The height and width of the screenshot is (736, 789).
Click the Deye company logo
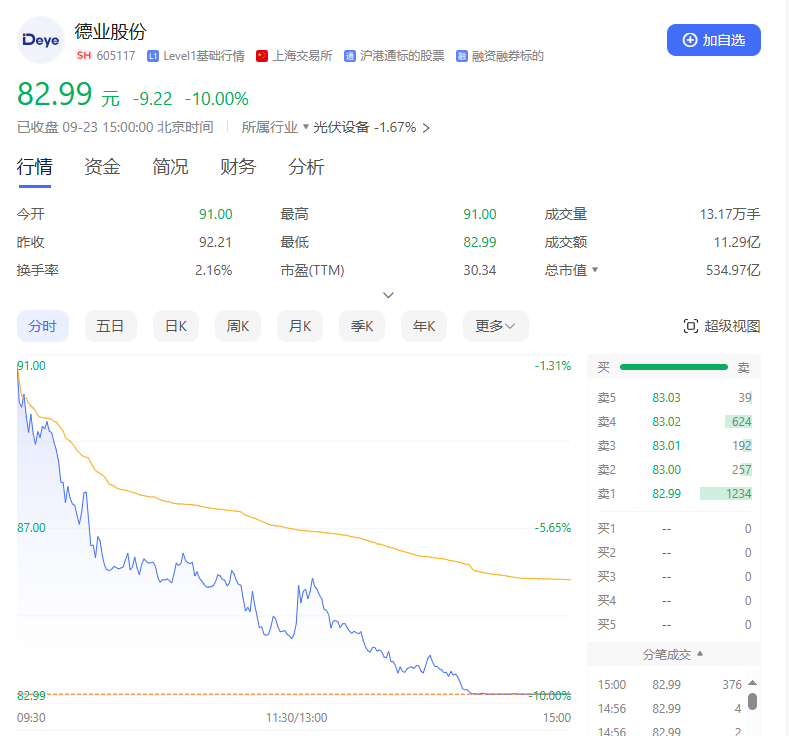(42, 41)
